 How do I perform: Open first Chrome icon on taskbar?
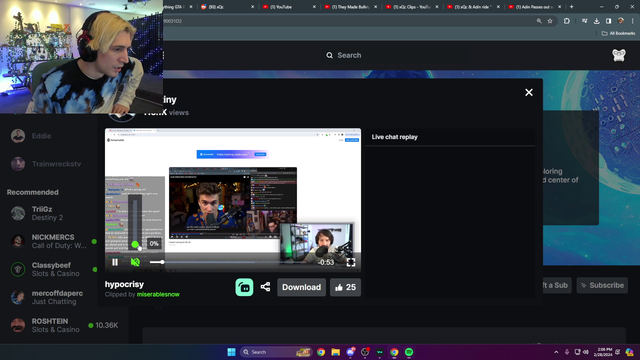(x=321, y=352)
